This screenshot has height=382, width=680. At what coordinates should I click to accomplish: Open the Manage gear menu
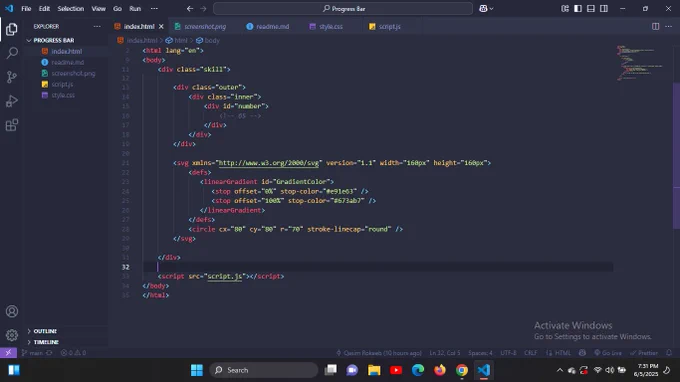12,335
